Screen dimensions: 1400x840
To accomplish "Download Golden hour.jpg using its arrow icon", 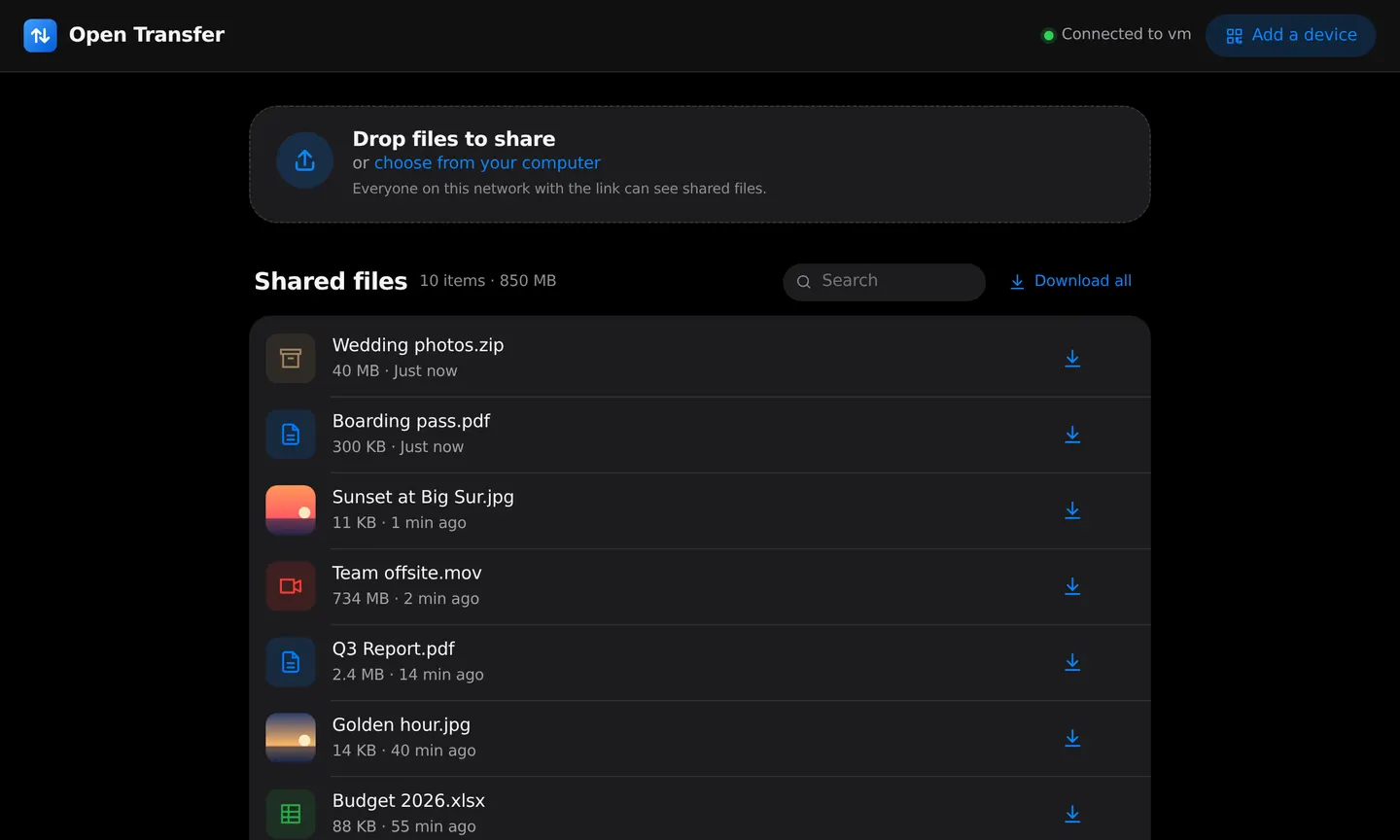I will [x=1072, y=738].
